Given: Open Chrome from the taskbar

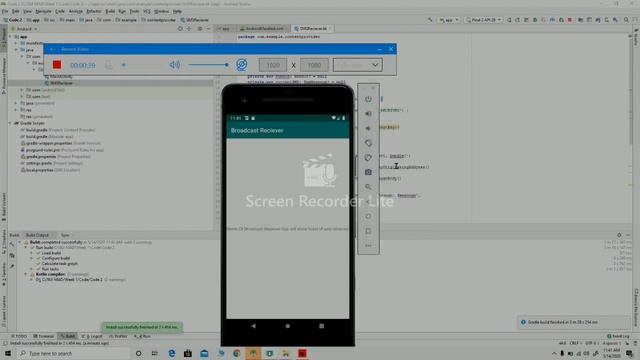Looking at the screenshot, I should (237, 353).
